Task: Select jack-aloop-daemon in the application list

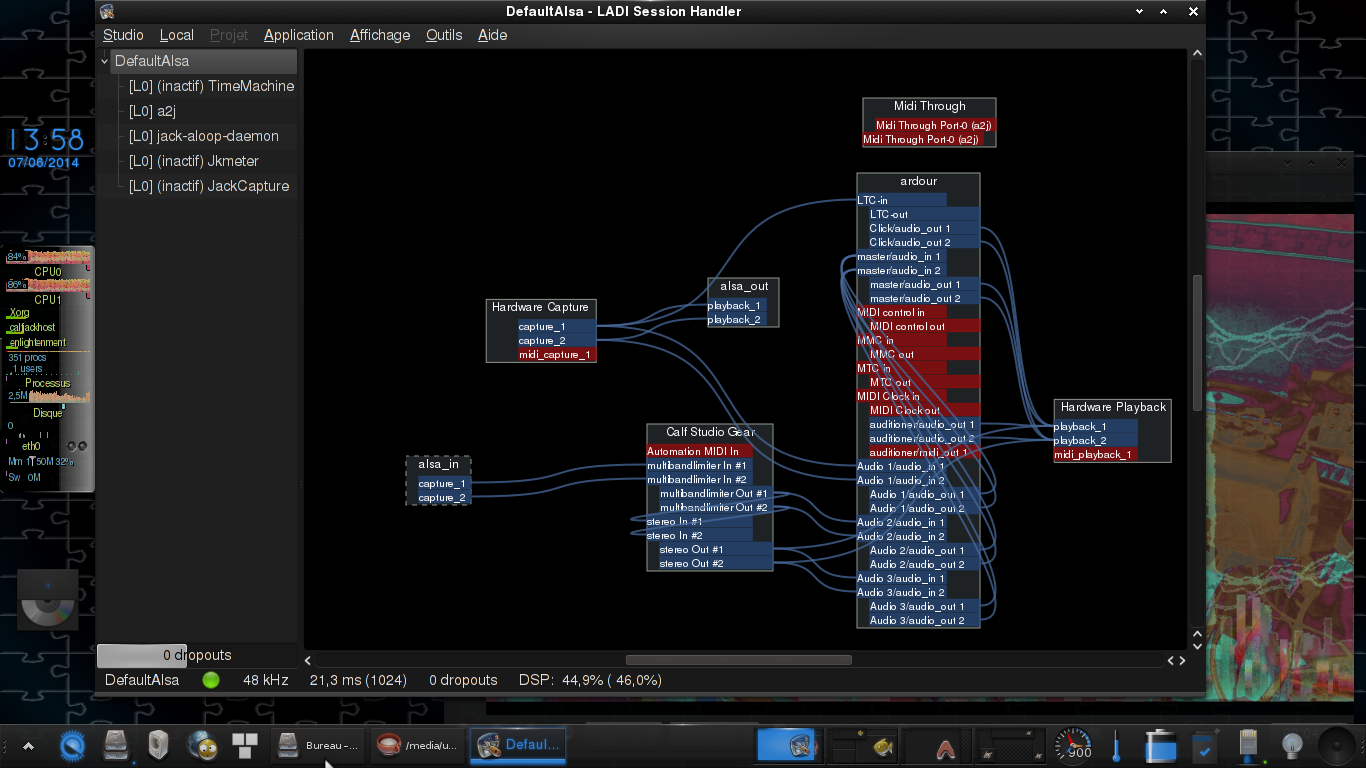Action: [203, 136]
